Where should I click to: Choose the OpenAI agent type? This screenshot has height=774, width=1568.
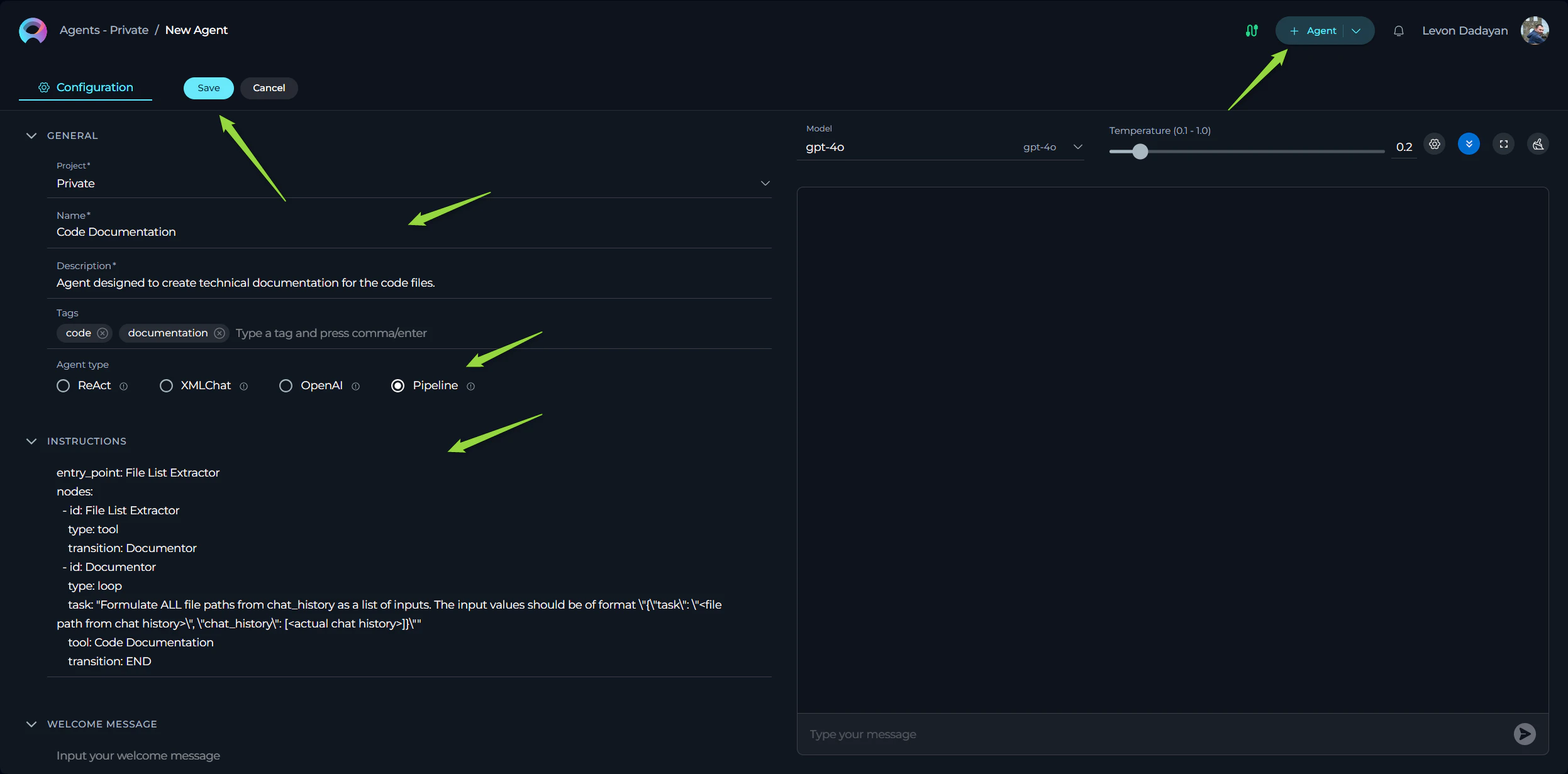(286, 385)
